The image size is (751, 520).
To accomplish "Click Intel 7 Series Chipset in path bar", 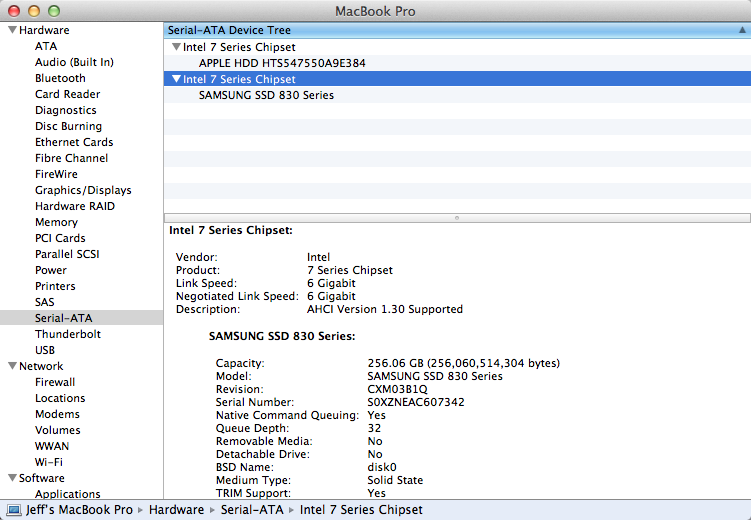I will [x=361, y=510].
